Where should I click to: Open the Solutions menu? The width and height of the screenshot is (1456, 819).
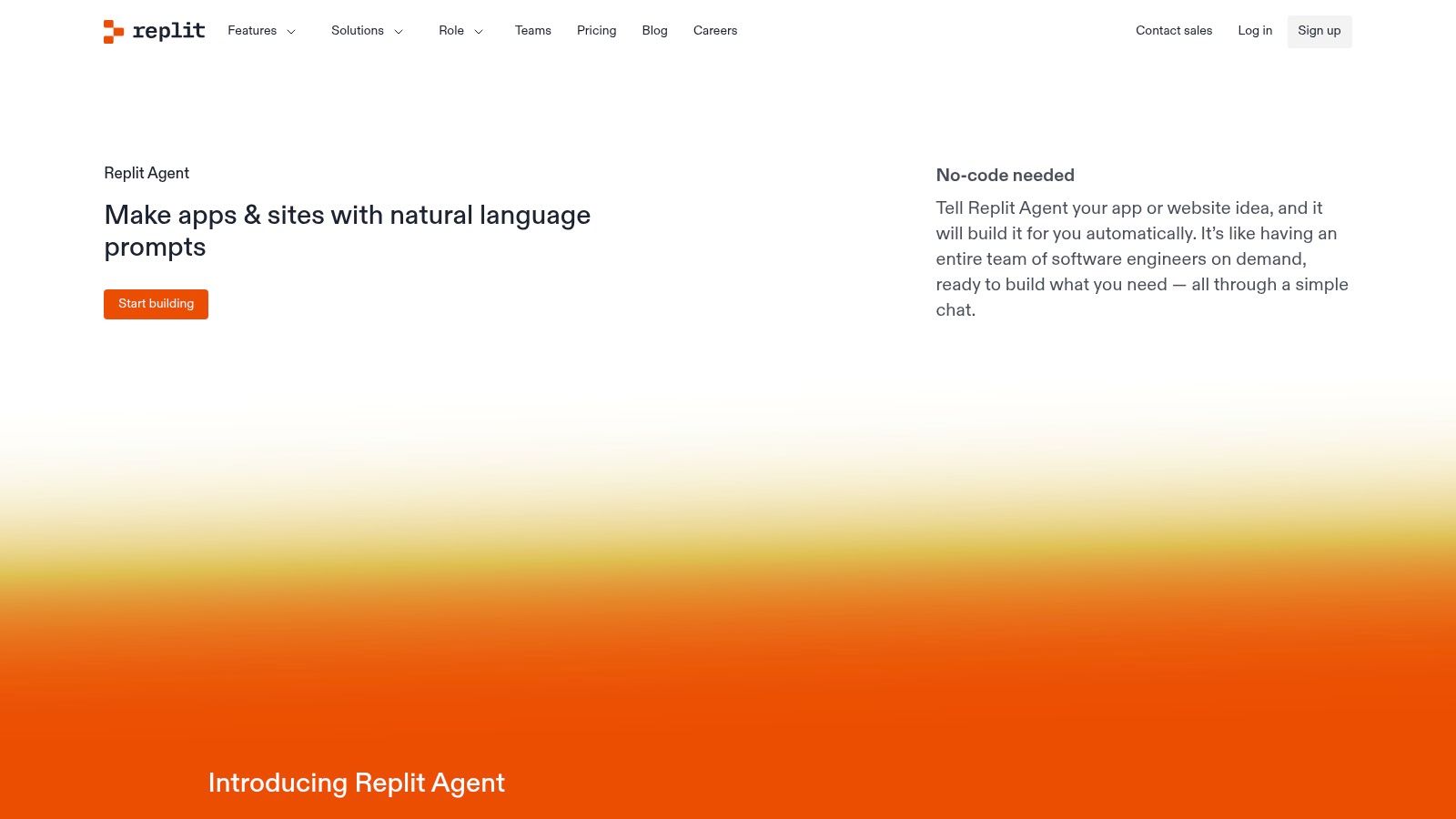click(x=358, y=31)
